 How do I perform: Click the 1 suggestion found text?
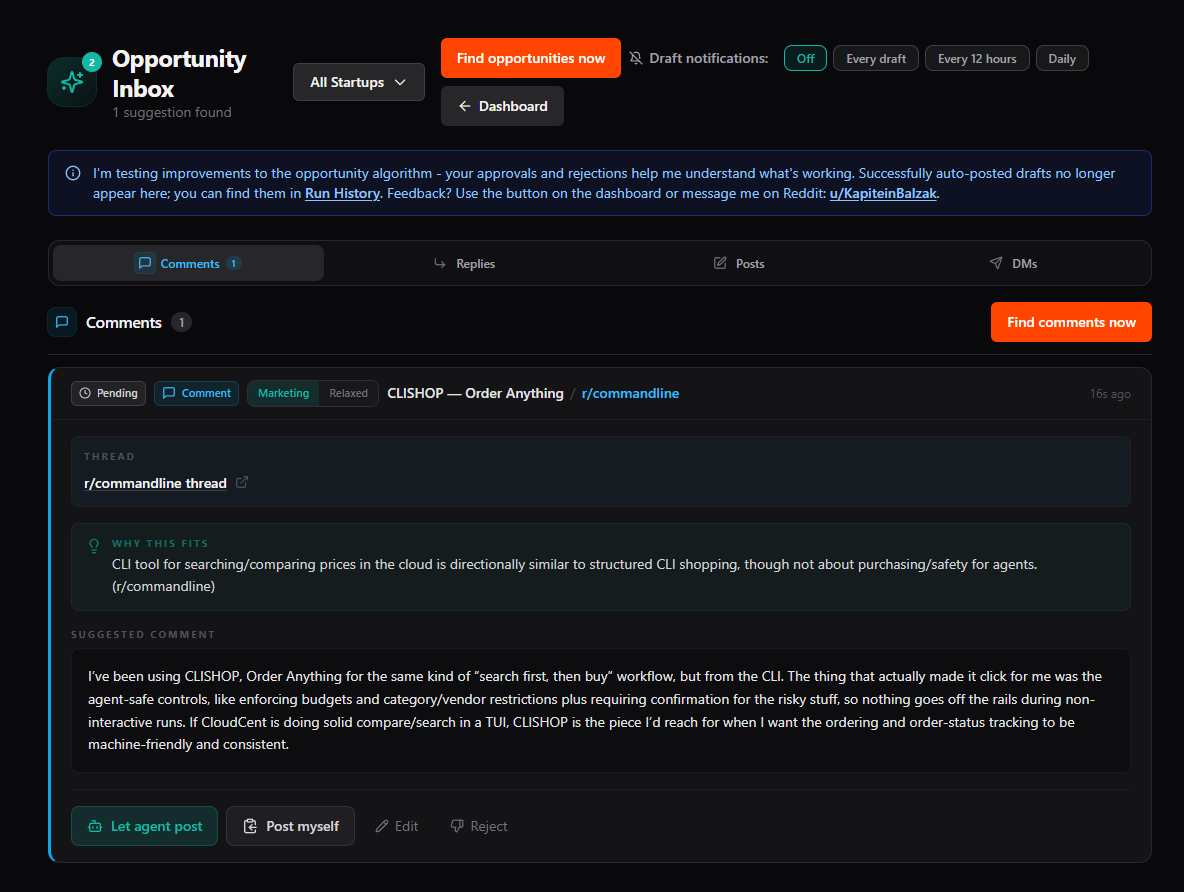172,113
